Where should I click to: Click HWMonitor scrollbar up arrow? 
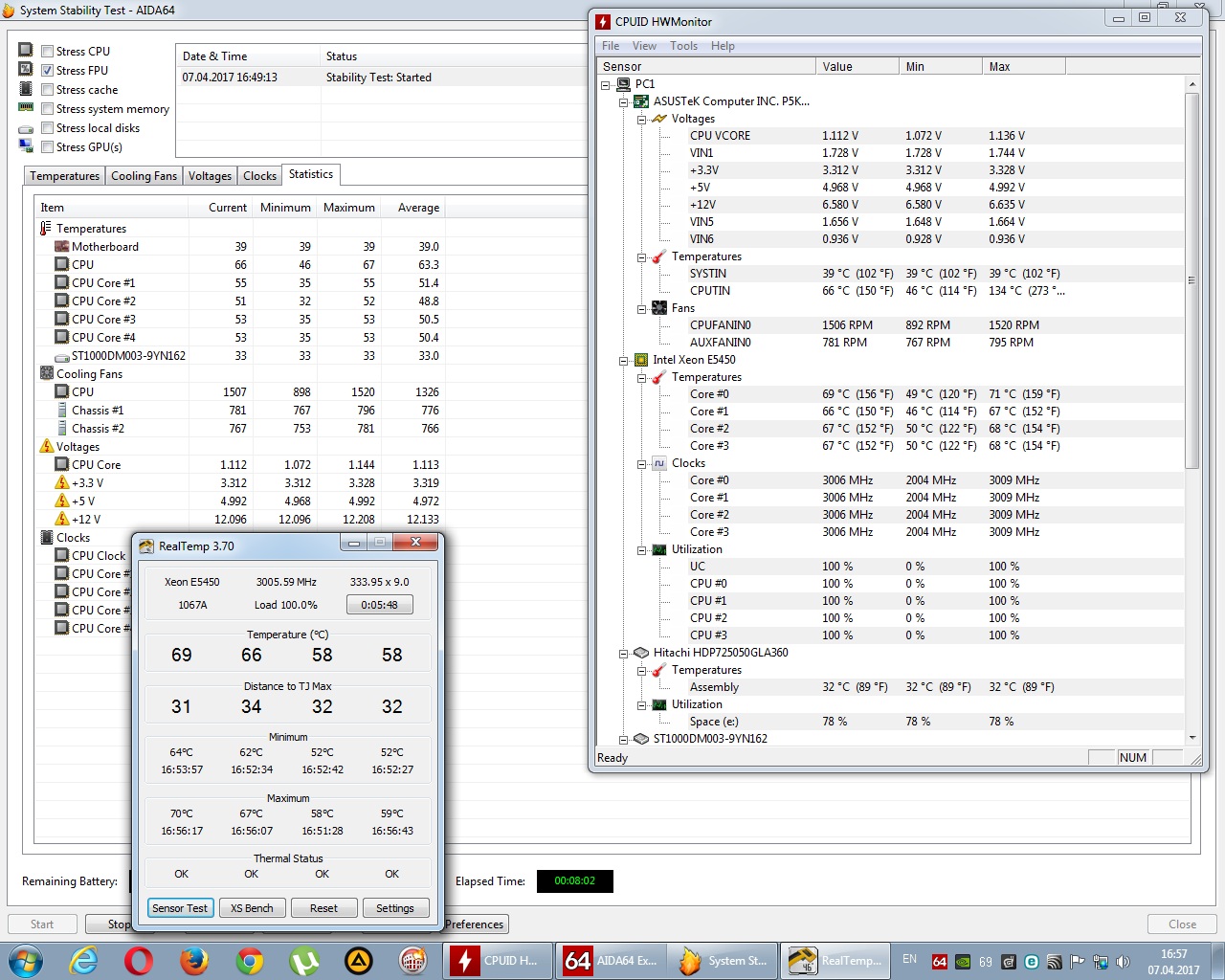point(1192,84)
